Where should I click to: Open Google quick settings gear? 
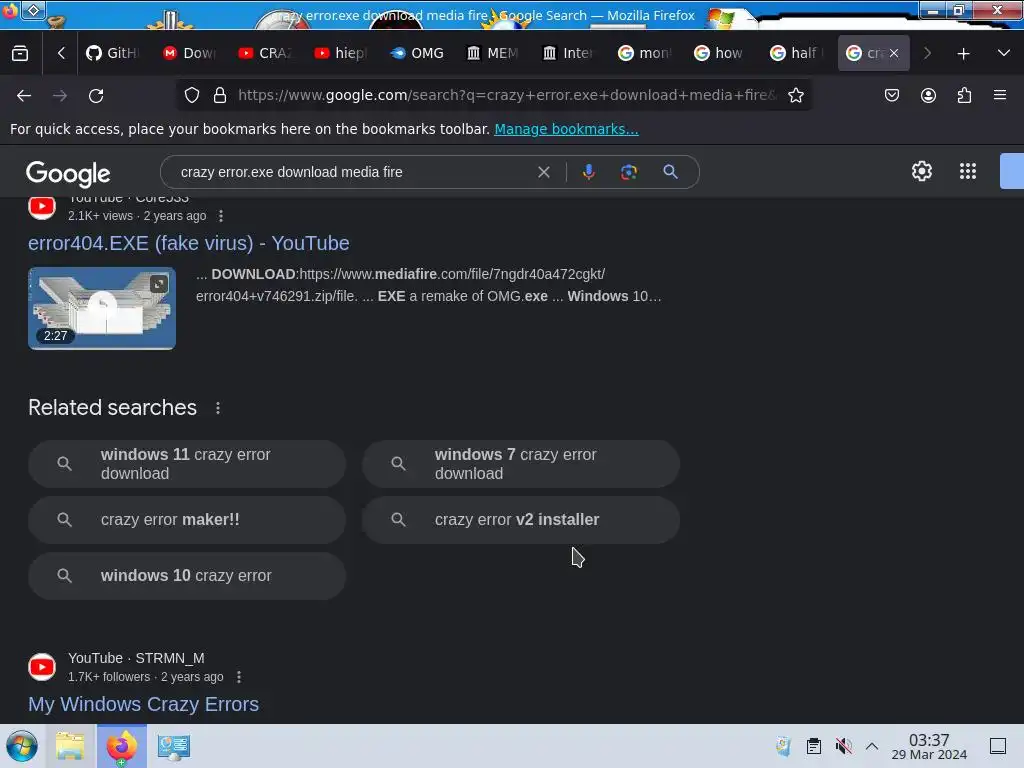point(921,171)
